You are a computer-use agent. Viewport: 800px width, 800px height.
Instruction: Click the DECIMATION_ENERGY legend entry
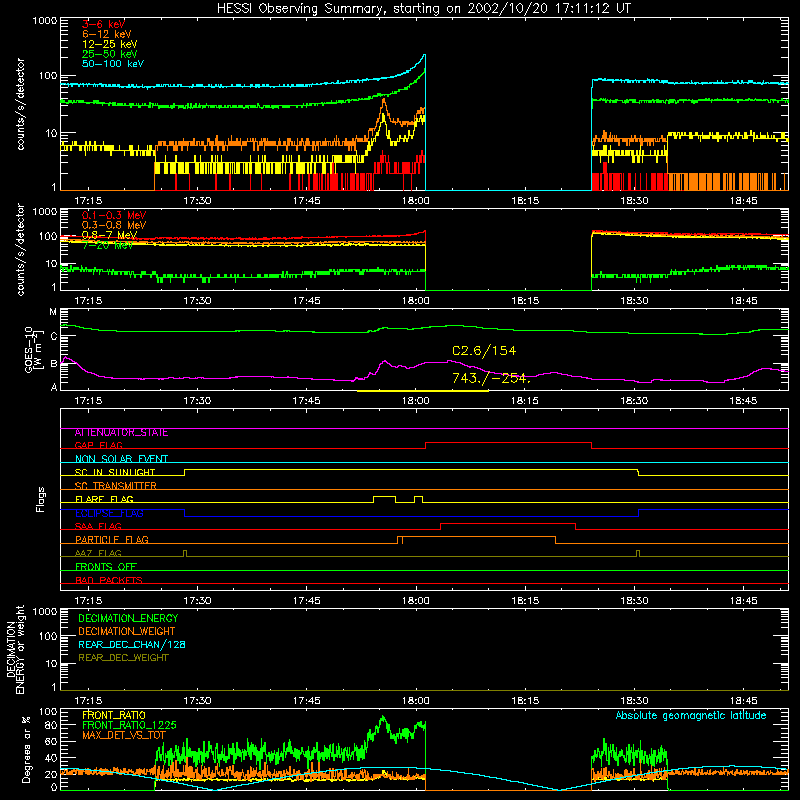(x=128, y=618)
